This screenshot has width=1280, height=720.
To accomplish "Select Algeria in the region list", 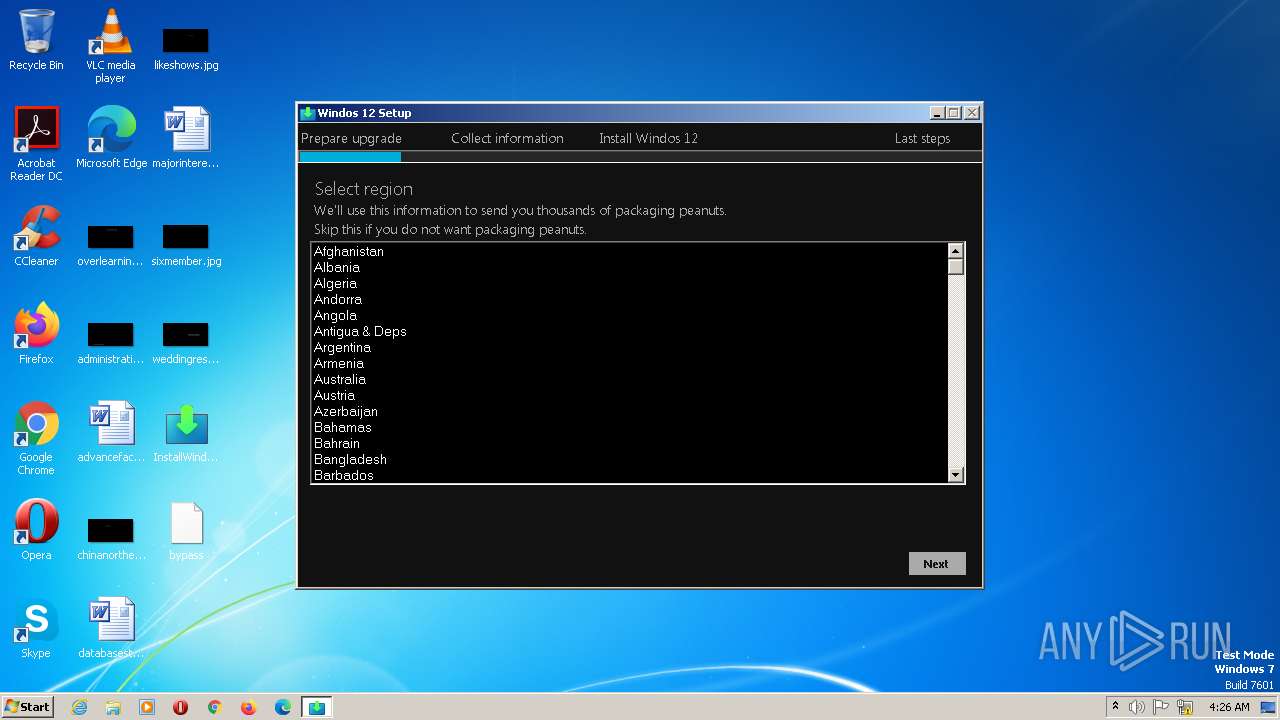I will click(629, 283).
